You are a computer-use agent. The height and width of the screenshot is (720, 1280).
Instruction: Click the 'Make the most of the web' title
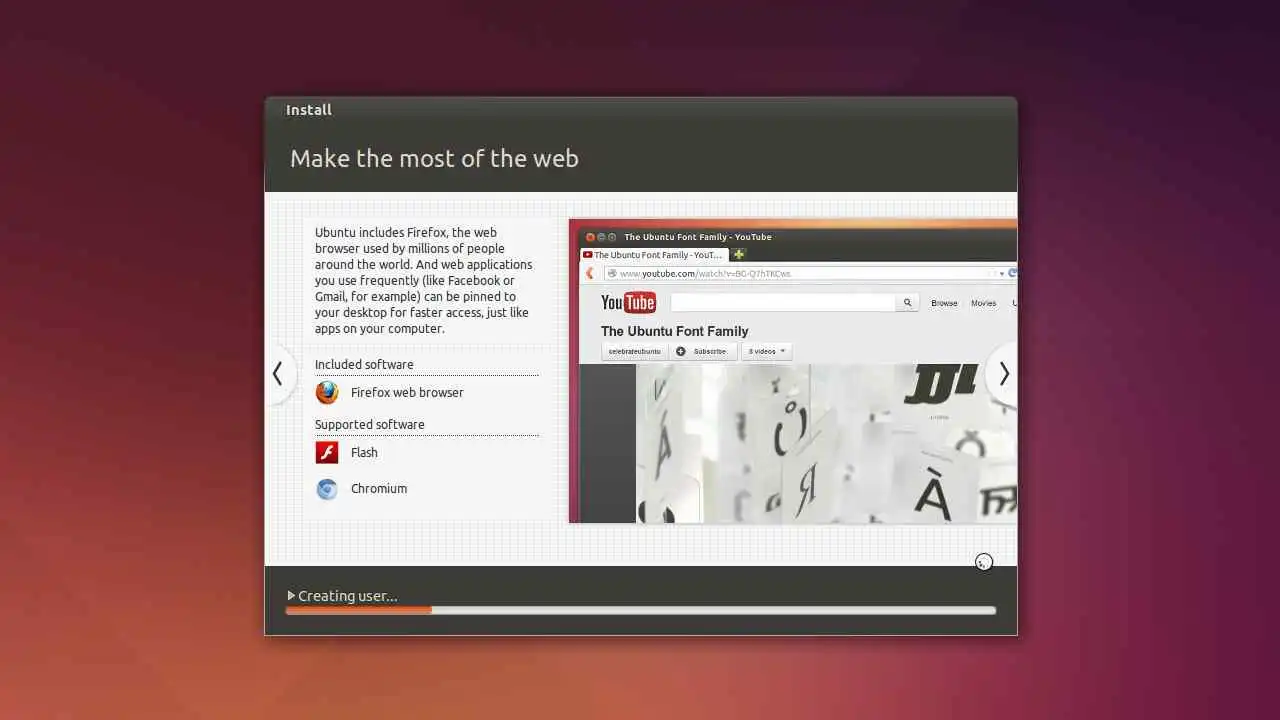(x=434, y=158)
